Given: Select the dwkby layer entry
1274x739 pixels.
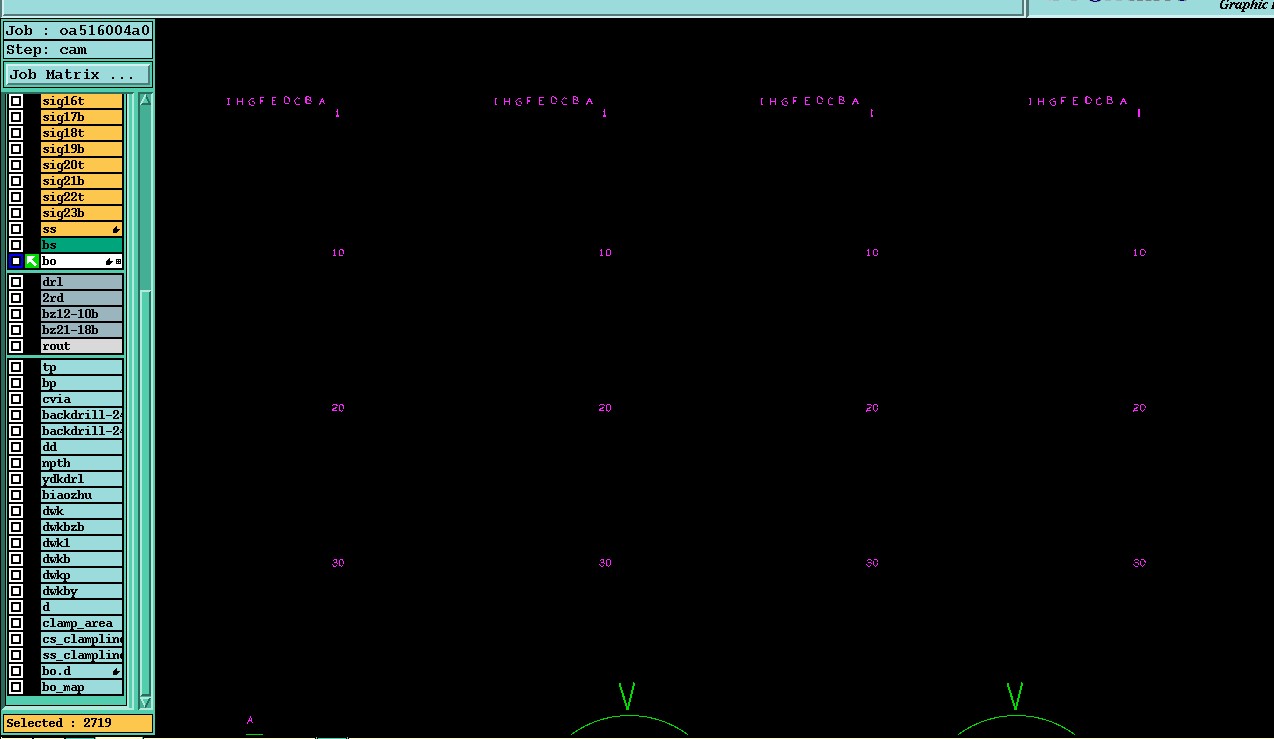Looking at the screenshot, I should 82,591.
